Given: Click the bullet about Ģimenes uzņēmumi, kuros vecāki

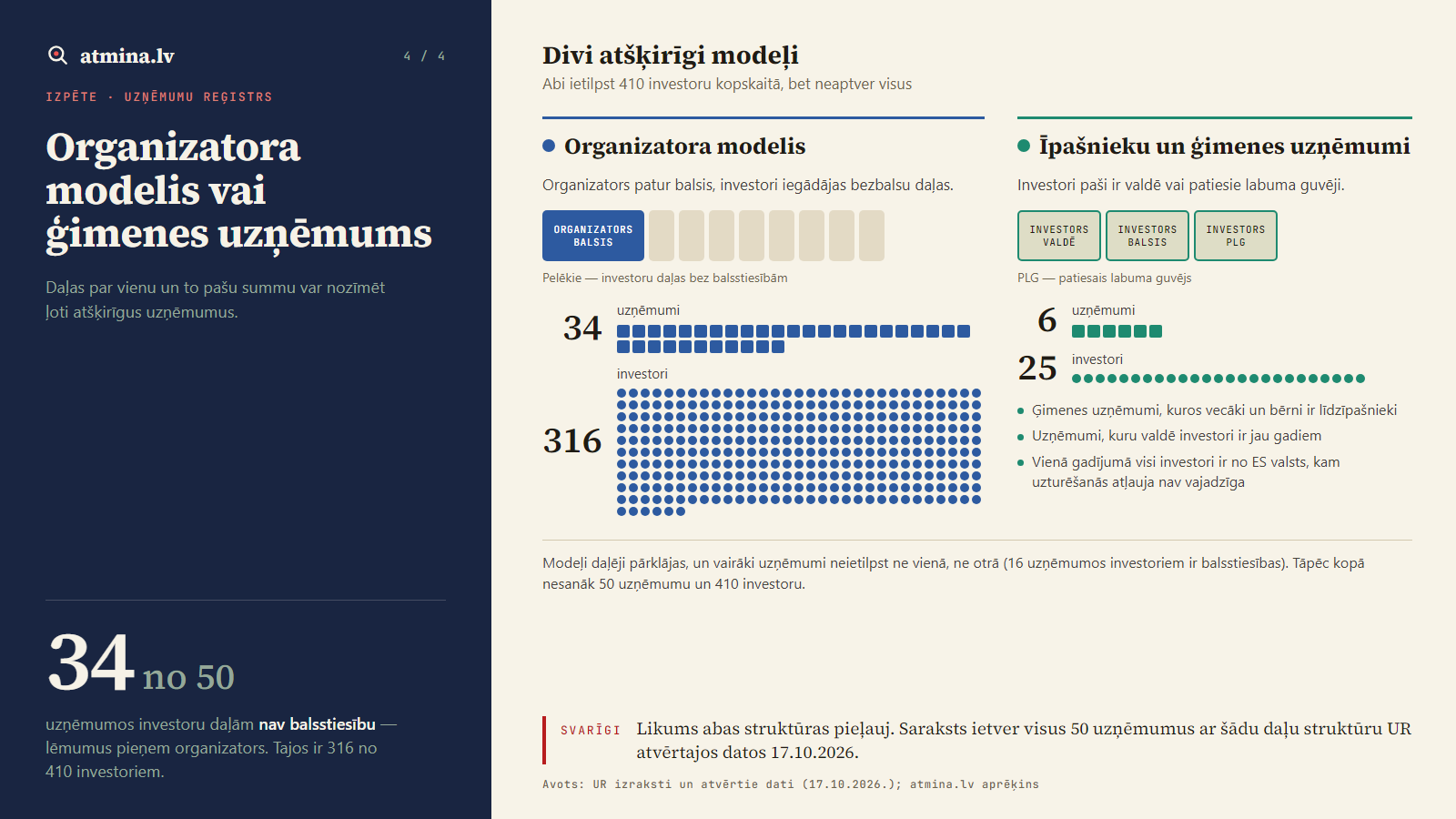Looking at the screenshot, I should click(x=1214, y=410).
